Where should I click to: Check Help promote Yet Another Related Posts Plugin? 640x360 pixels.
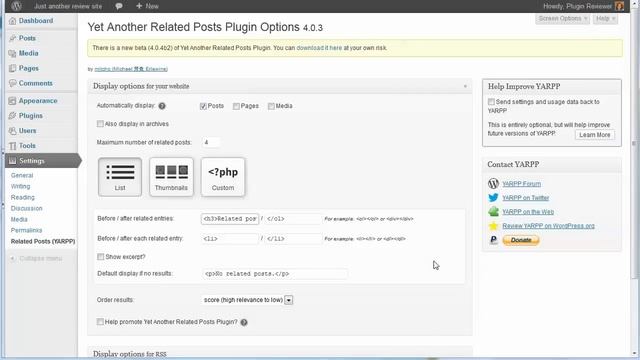pyautogui.click(x=100, y=322)
